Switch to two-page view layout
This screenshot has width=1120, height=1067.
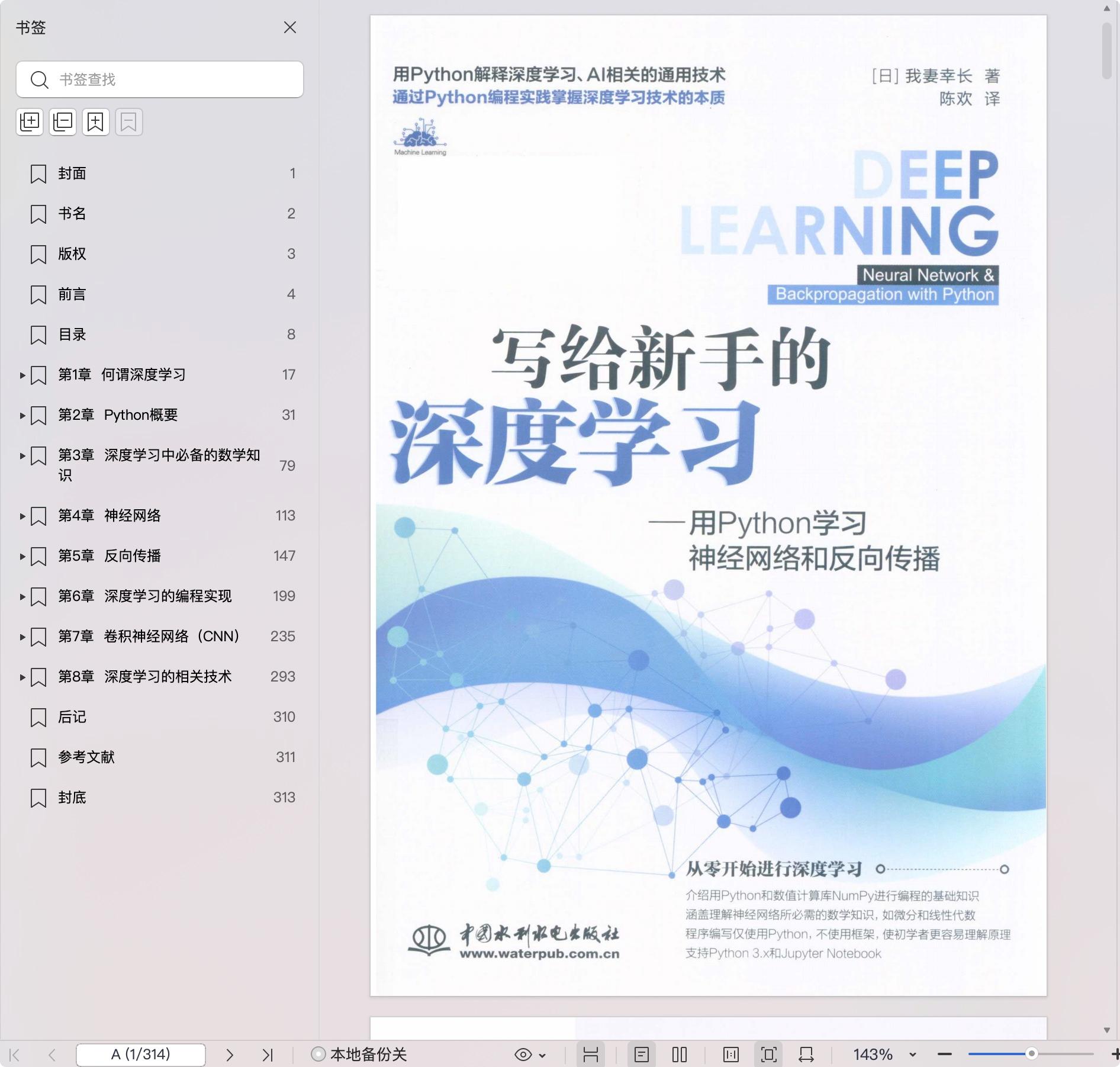tap(679, 1055)
